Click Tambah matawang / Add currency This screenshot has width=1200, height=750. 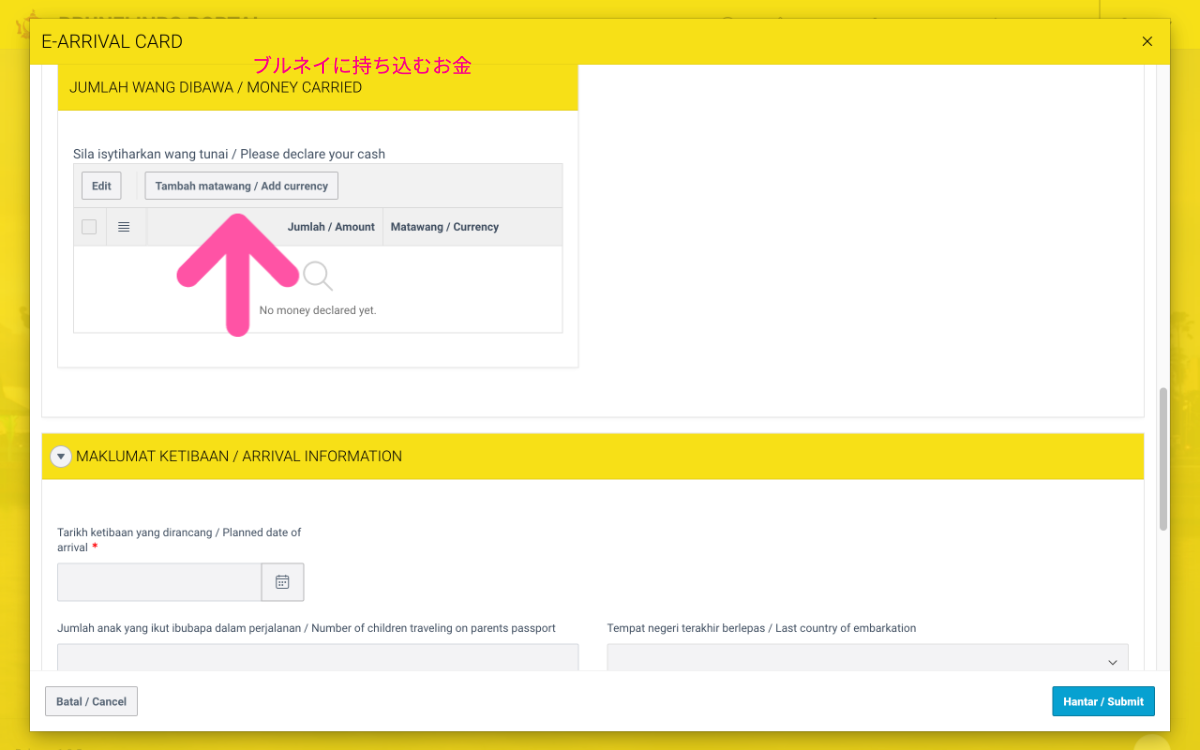coord(241,185)
